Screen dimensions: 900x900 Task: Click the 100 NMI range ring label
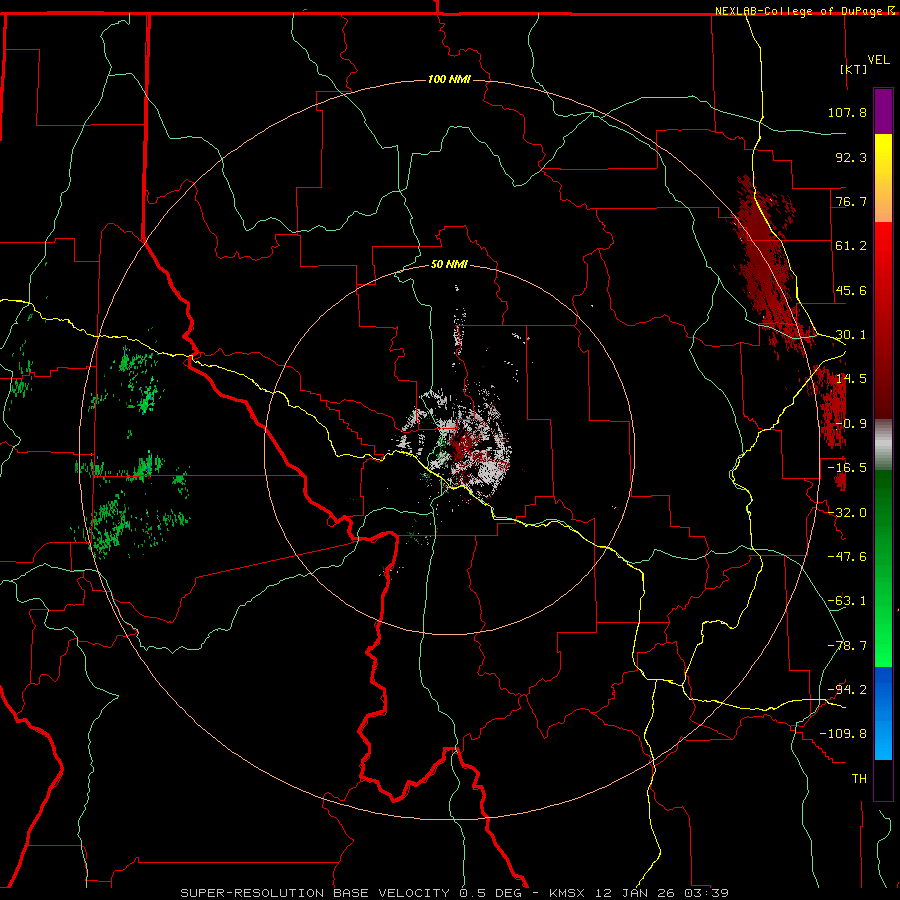point(449,79)
